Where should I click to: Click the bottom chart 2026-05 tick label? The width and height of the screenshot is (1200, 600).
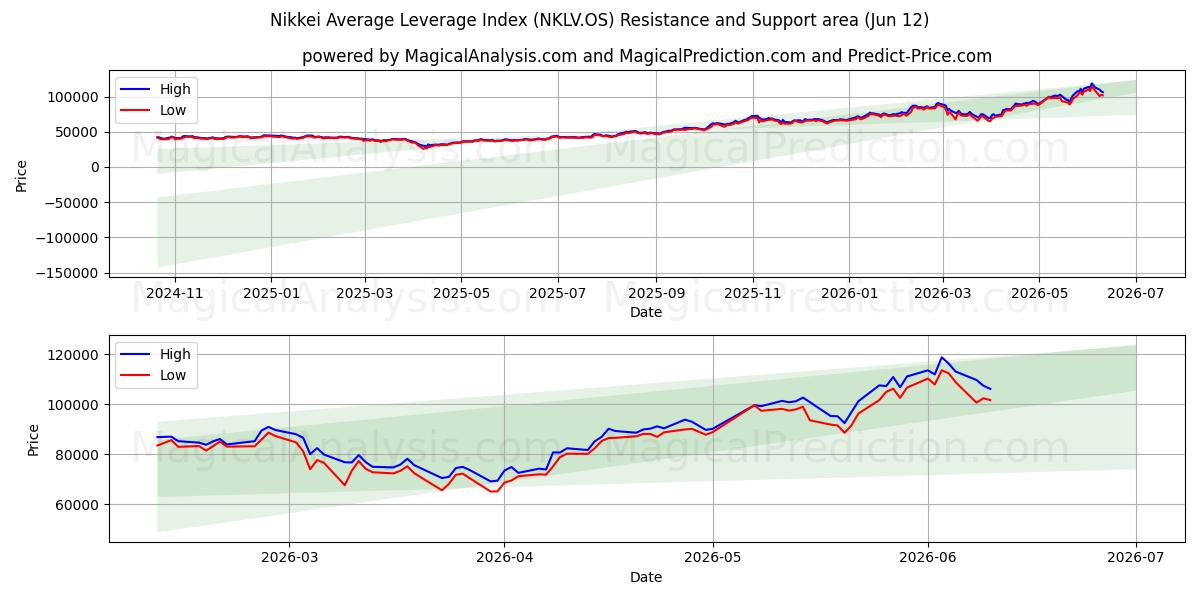coord(713,557)
